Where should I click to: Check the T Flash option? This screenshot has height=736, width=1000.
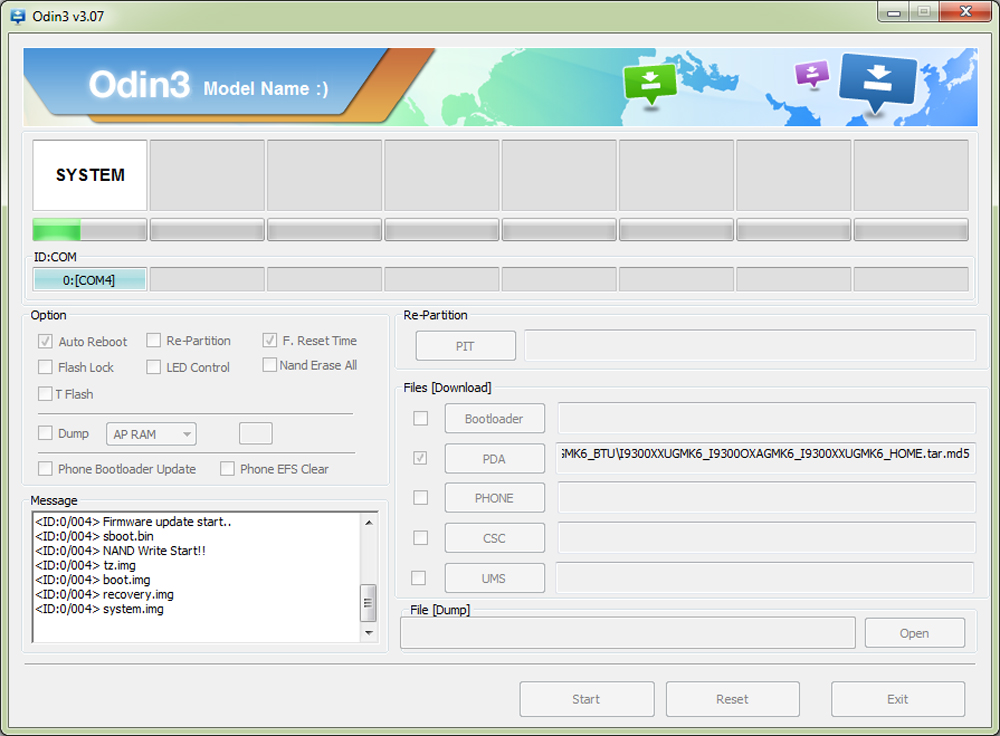click(45, 394)
